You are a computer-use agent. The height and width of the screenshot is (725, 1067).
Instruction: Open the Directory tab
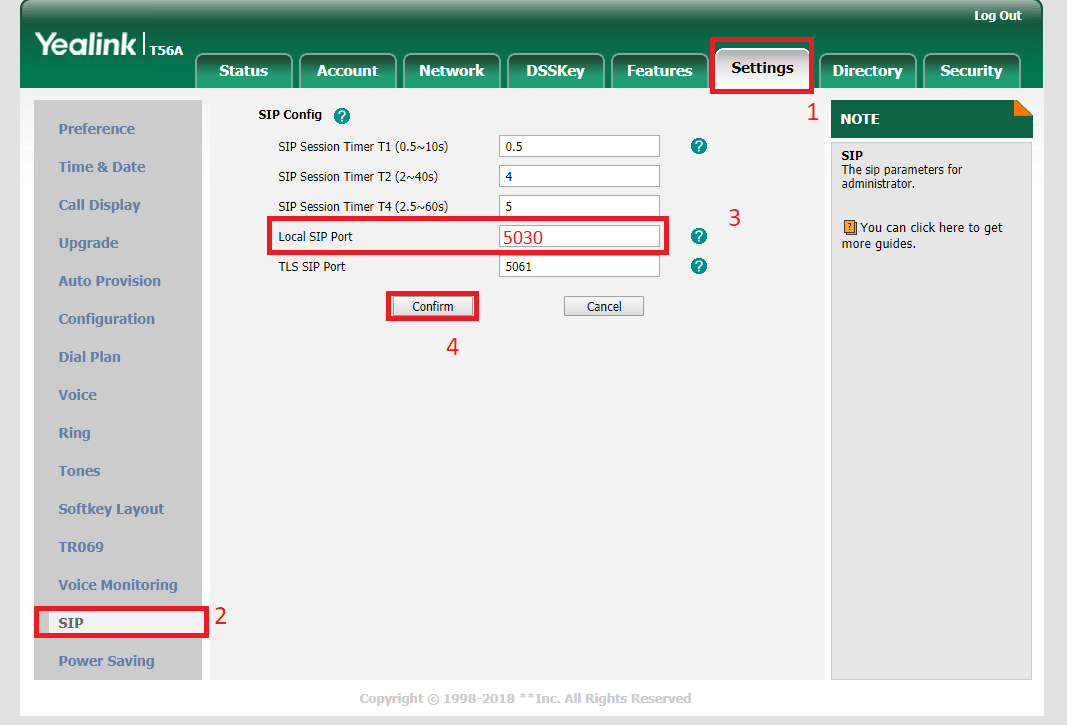pyautogui.click(x=868, y=71)
